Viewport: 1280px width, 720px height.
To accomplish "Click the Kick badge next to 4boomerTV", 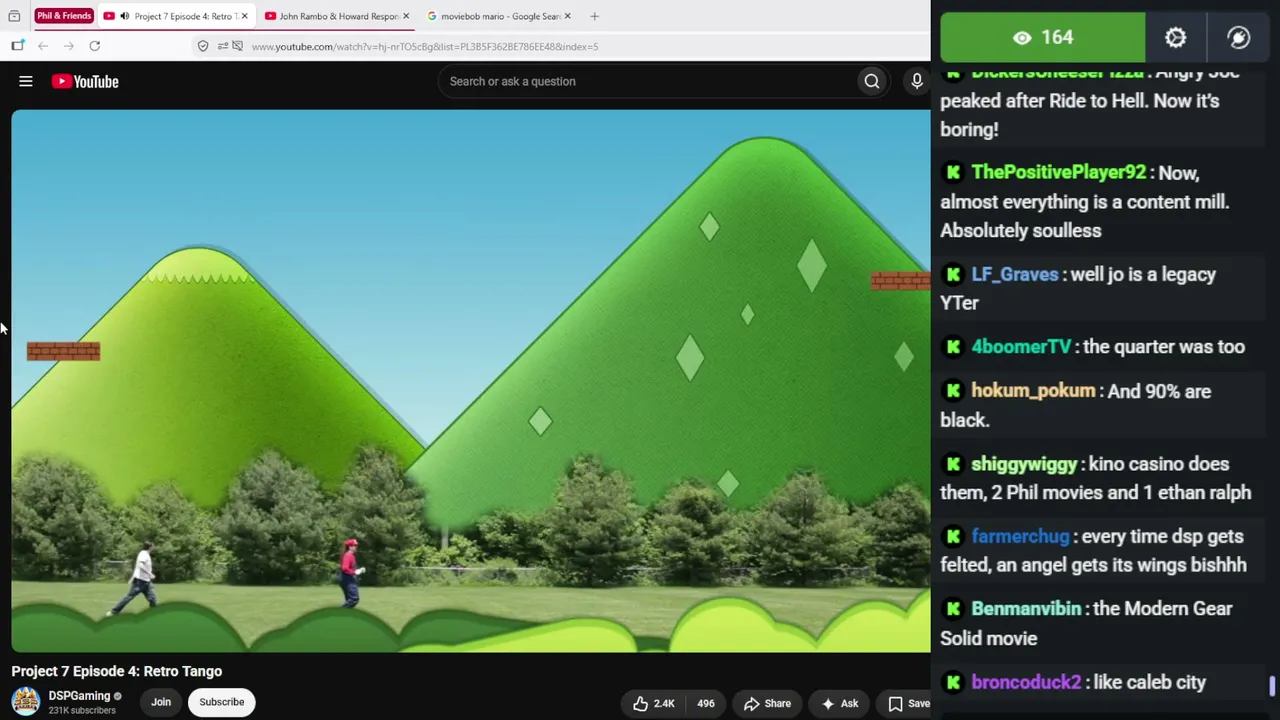I will point(953,347).
